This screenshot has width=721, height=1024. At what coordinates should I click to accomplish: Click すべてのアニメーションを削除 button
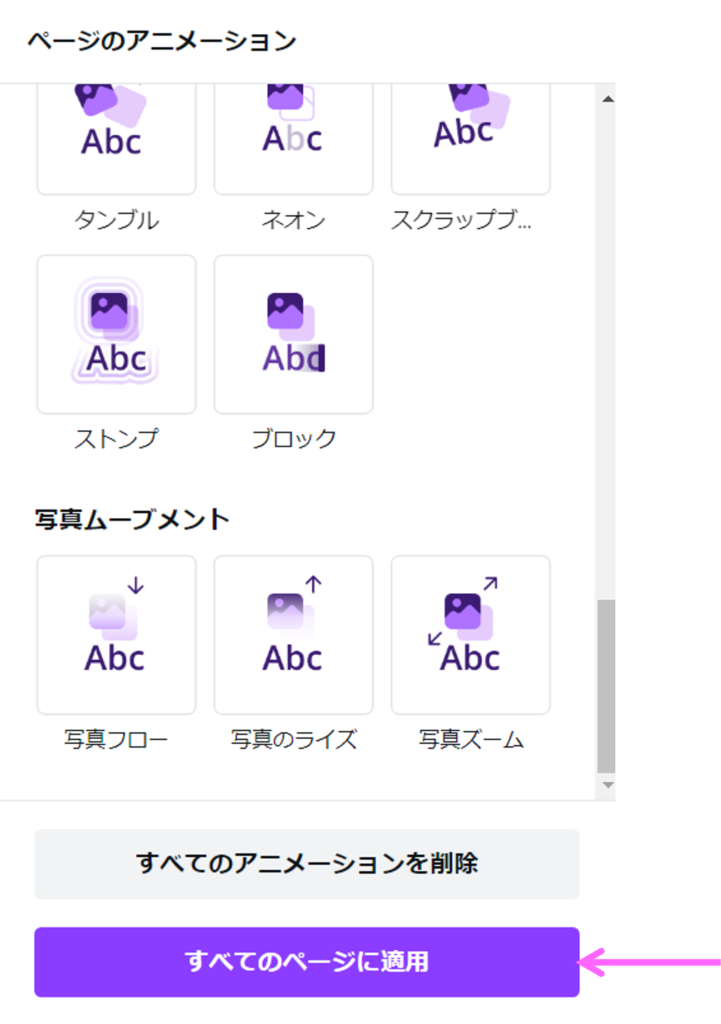[x=306, y=864]
